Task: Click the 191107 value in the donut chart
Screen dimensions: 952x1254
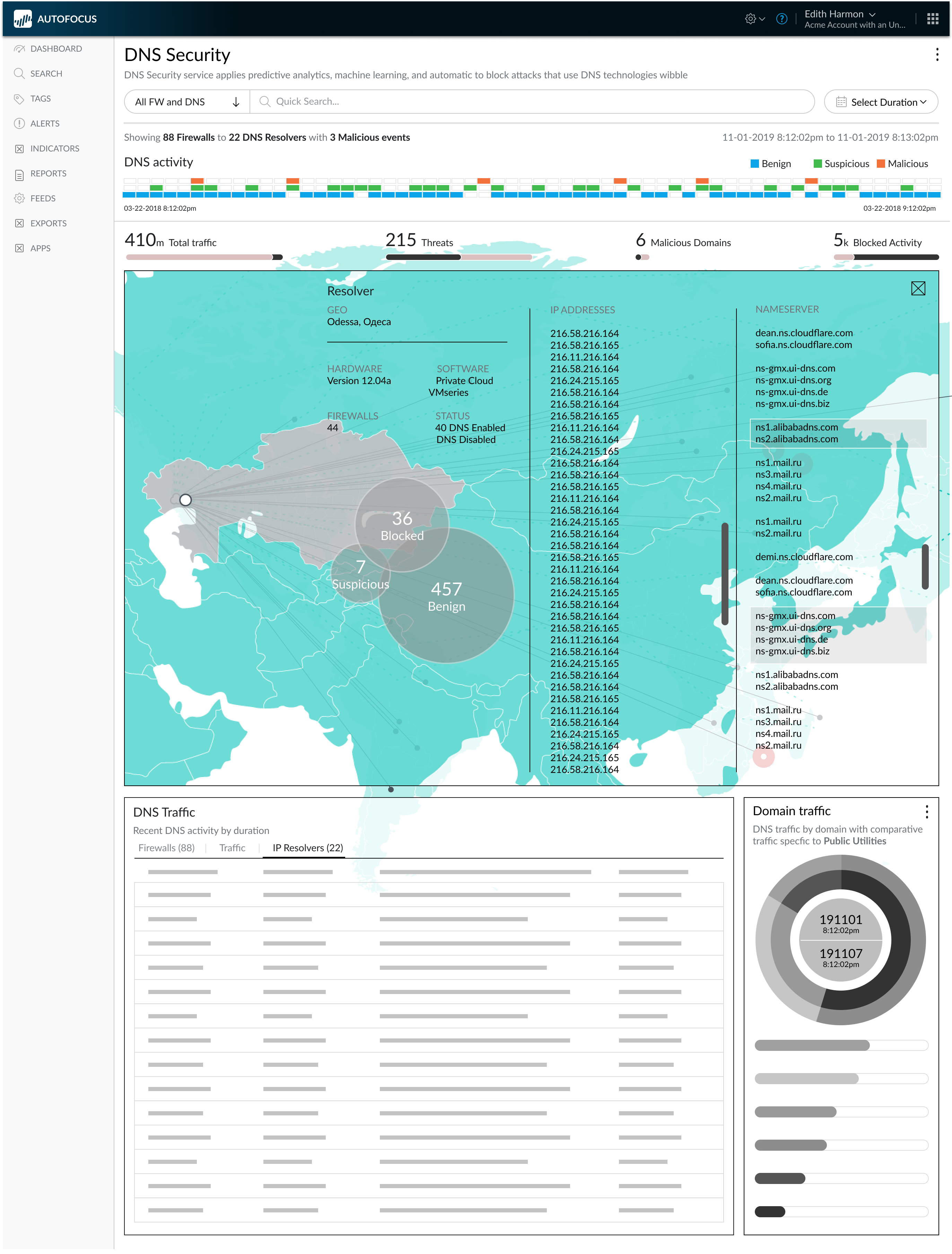Action: click(840, 953)
